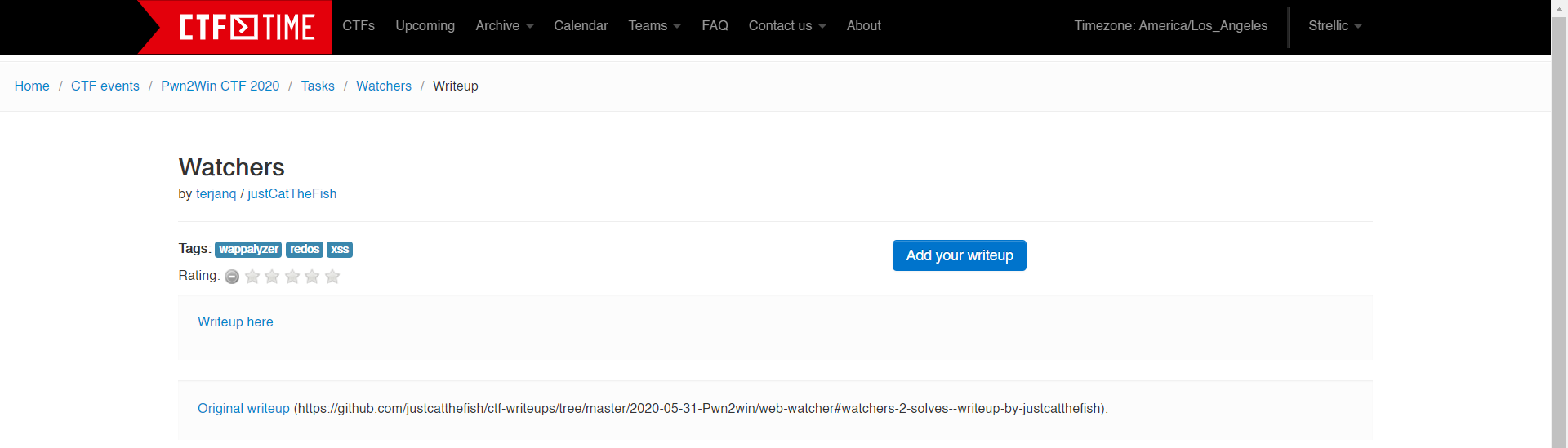The image size is (1568, 448).
Task: Expand the Teams dropdown menu
Action: (654, 26)
